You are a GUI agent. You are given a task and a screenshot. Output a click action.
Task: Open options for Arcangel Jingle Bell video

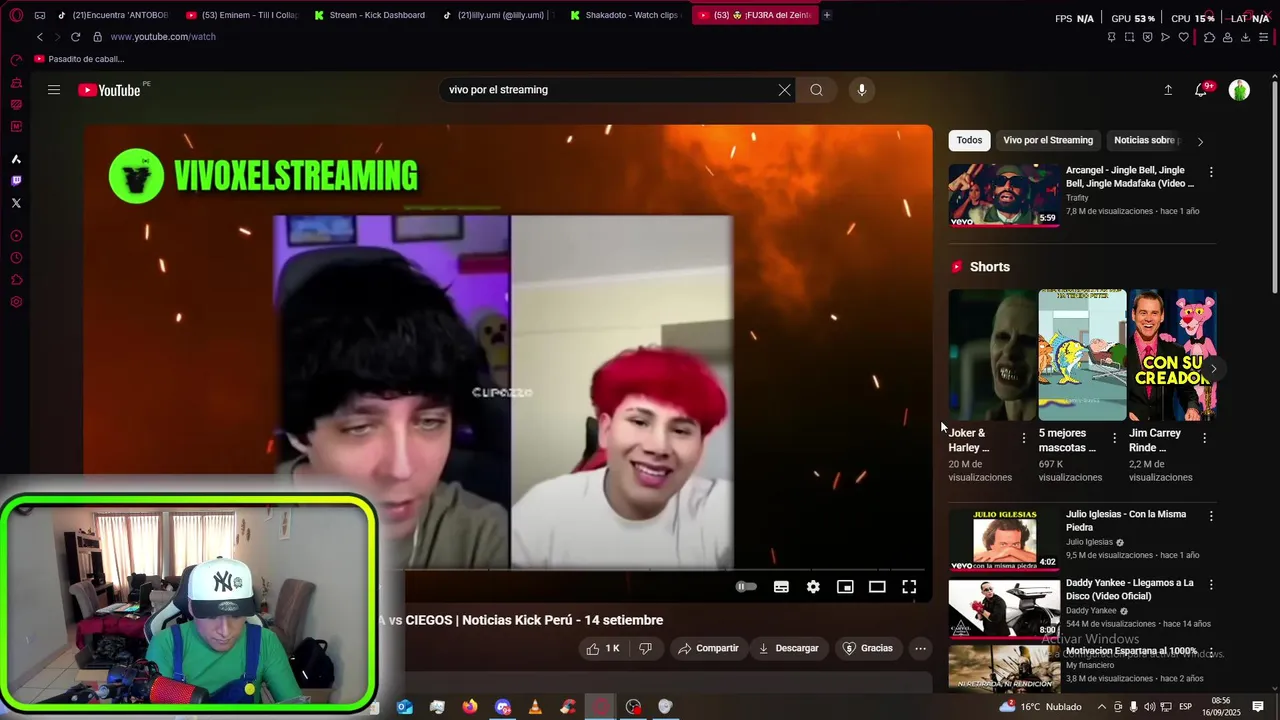[x=1211, y=172]
